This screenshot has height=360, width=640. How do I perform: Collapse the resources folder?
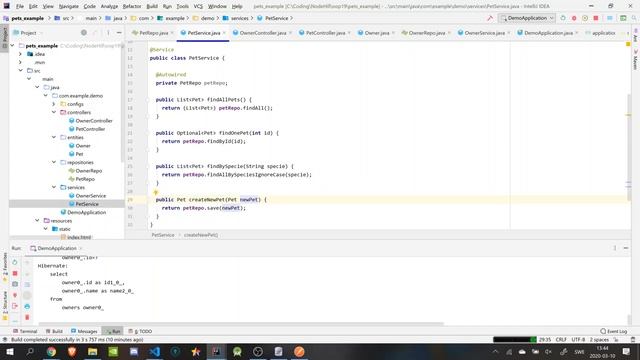tap(37, 220)
